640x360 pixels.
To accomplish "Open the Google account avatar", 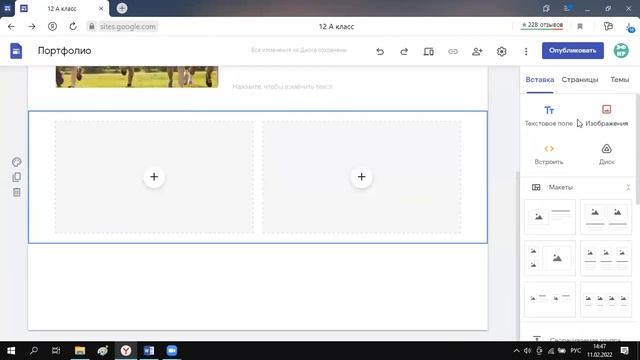I will coord(621,51).
